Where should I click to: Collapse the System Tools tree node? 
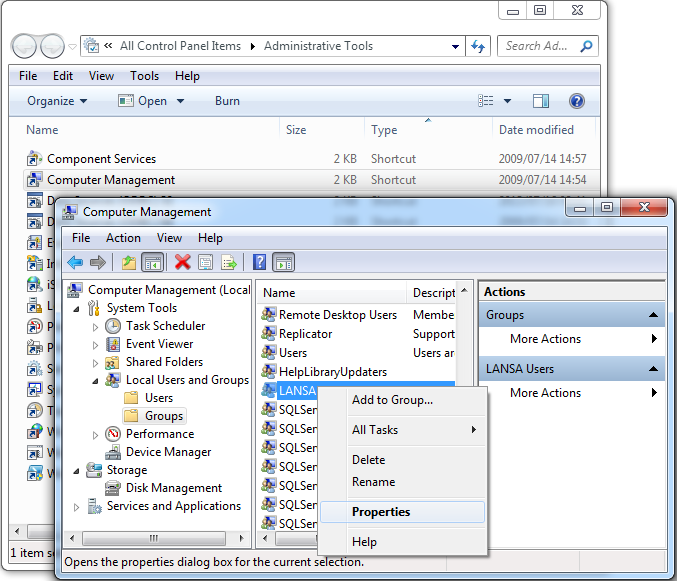(x=76, y=309)
